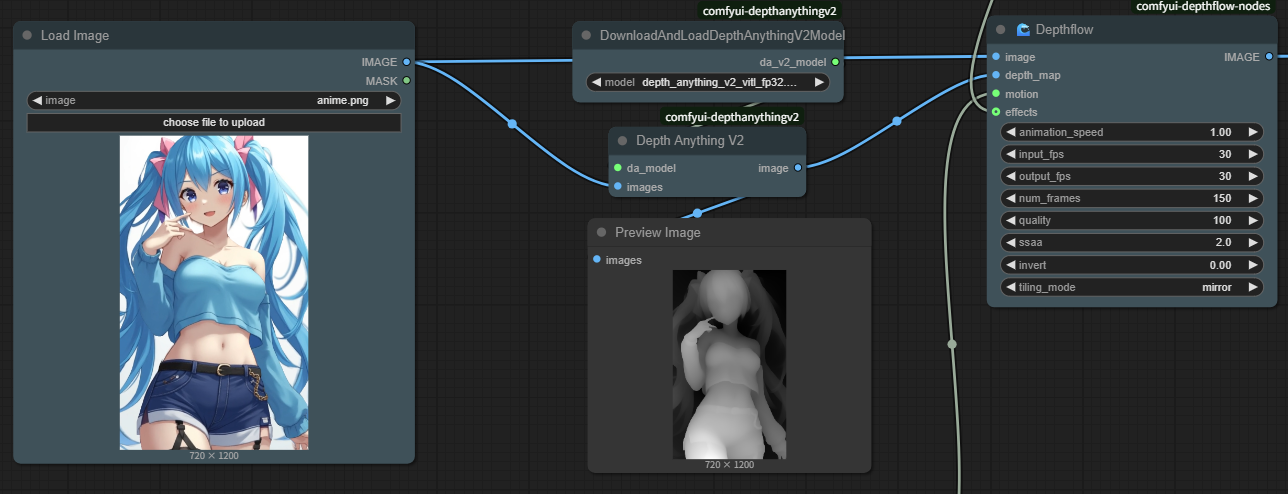Increase output_fps with right arrow

pos(1252,176)
